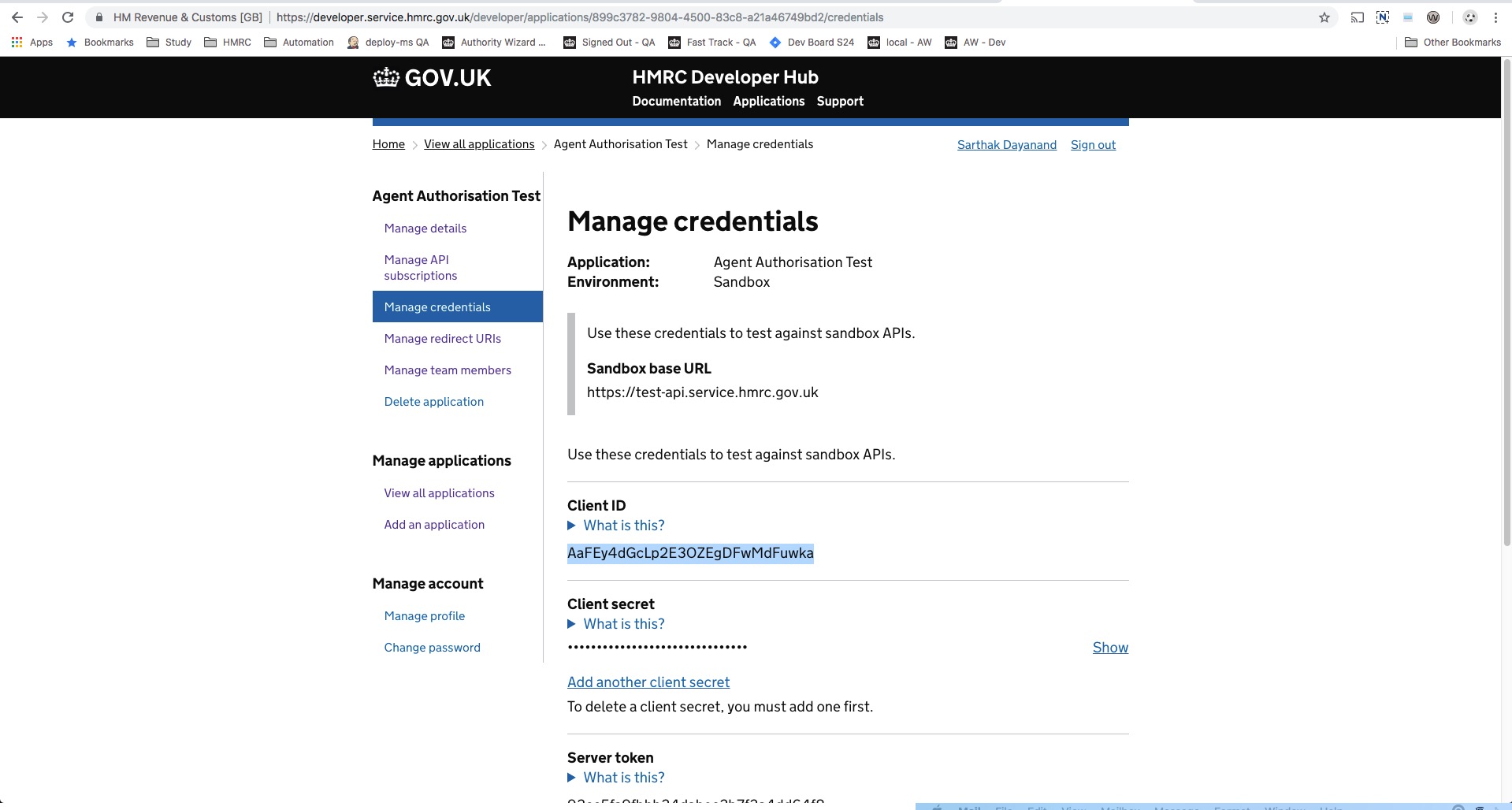Open Applications in the header menu

tap(769, 102)
